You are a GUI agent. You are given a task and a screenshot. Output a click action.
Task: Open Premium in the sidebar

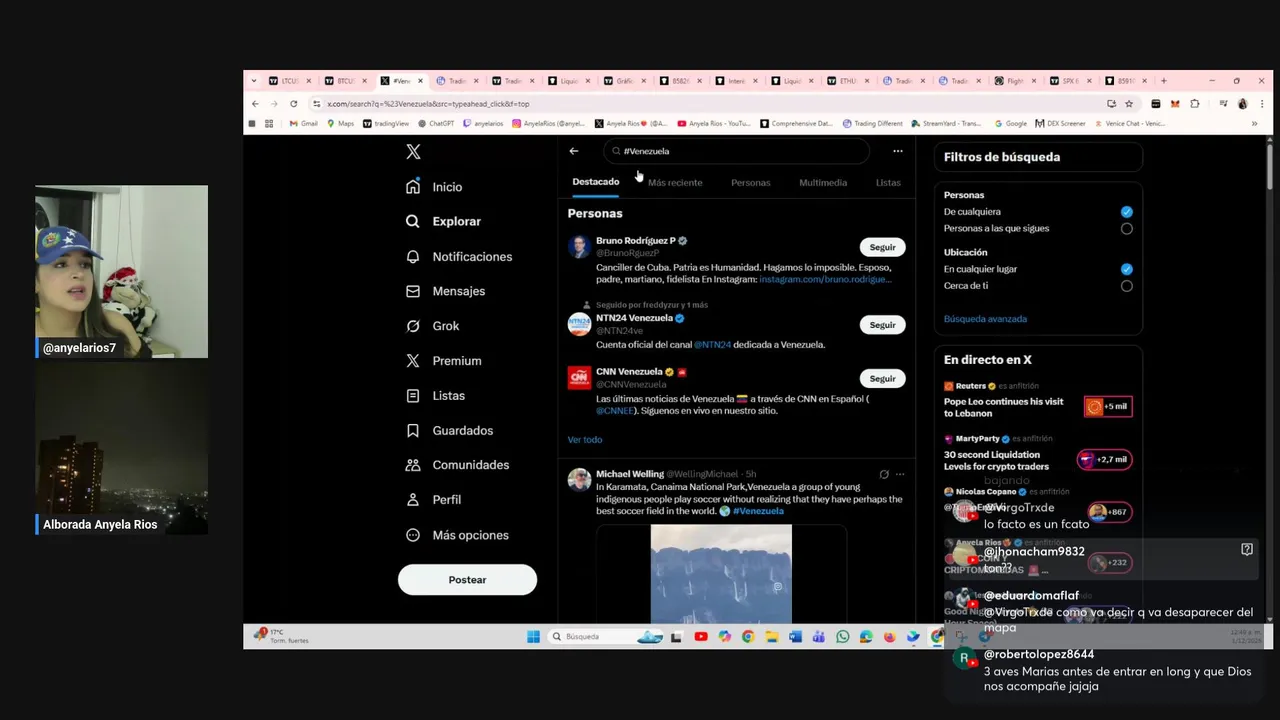point(443,361)
